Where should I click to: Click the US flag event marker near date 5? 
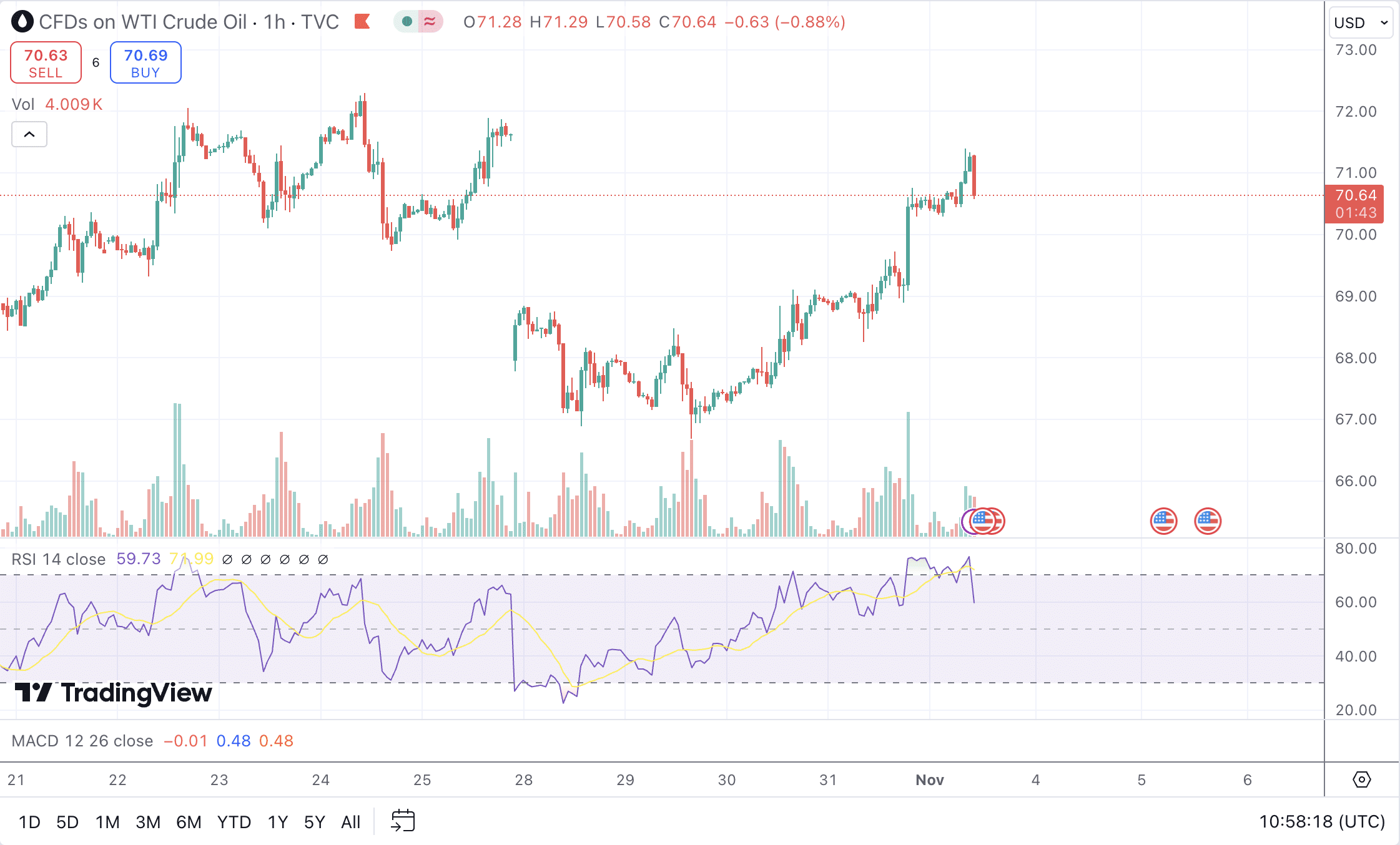tap(1163, 521)
